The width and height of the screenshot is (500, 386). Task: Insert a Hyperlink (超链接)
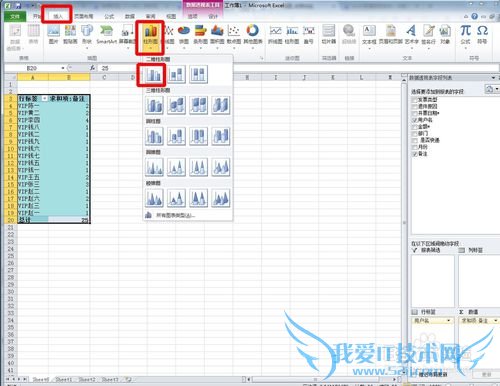(349, 34)
